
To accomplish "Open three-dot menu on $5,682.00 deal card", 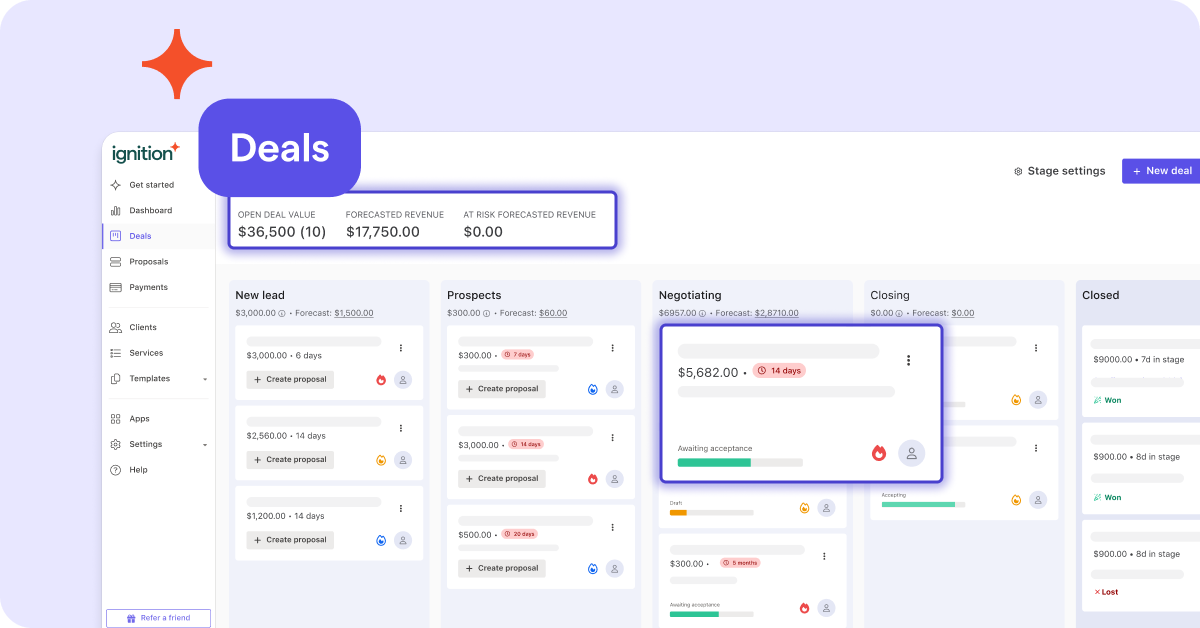I will [908, 361].
